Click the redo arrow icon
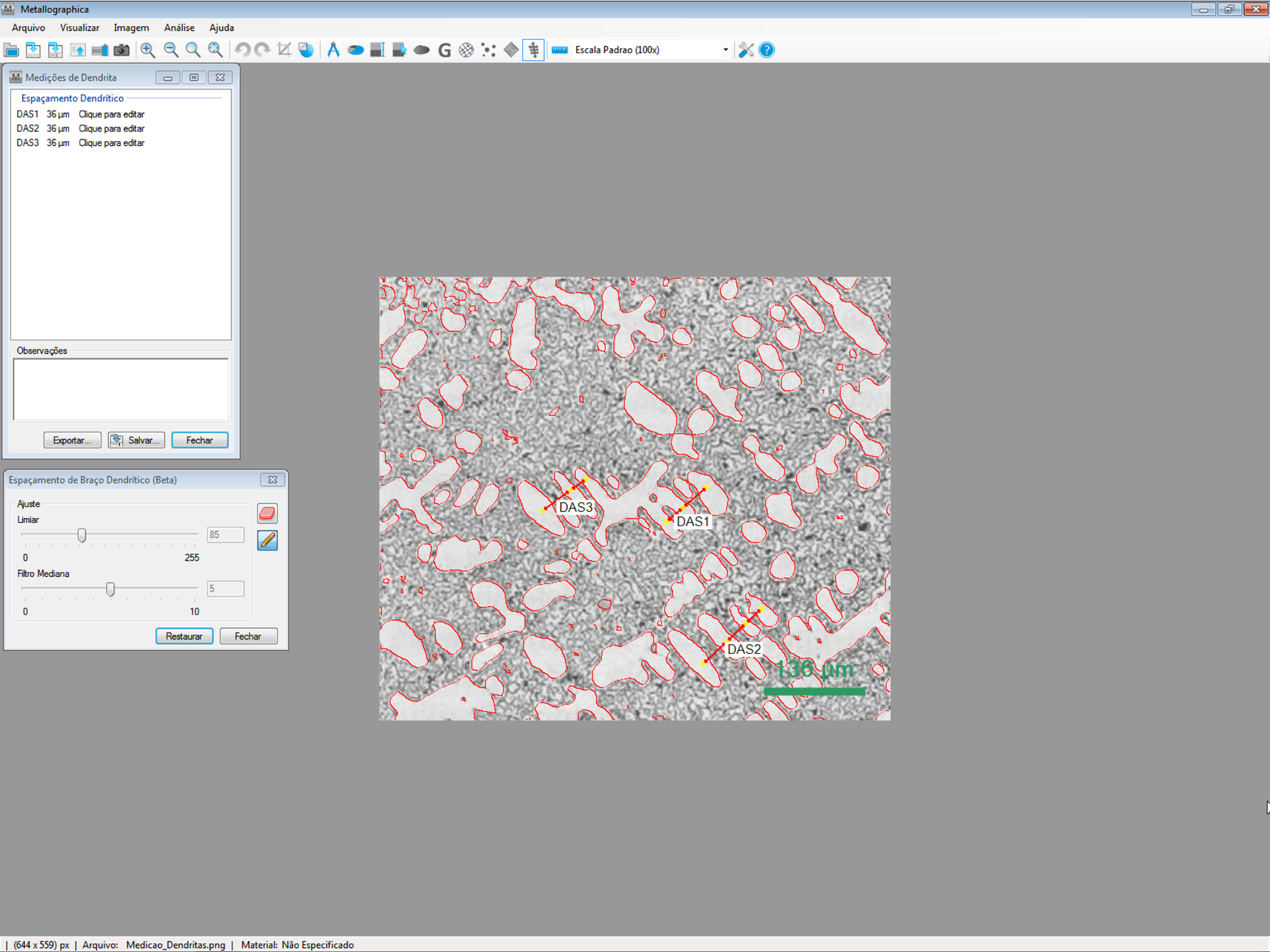The image size is (1270, 952). tap(262, 50)
